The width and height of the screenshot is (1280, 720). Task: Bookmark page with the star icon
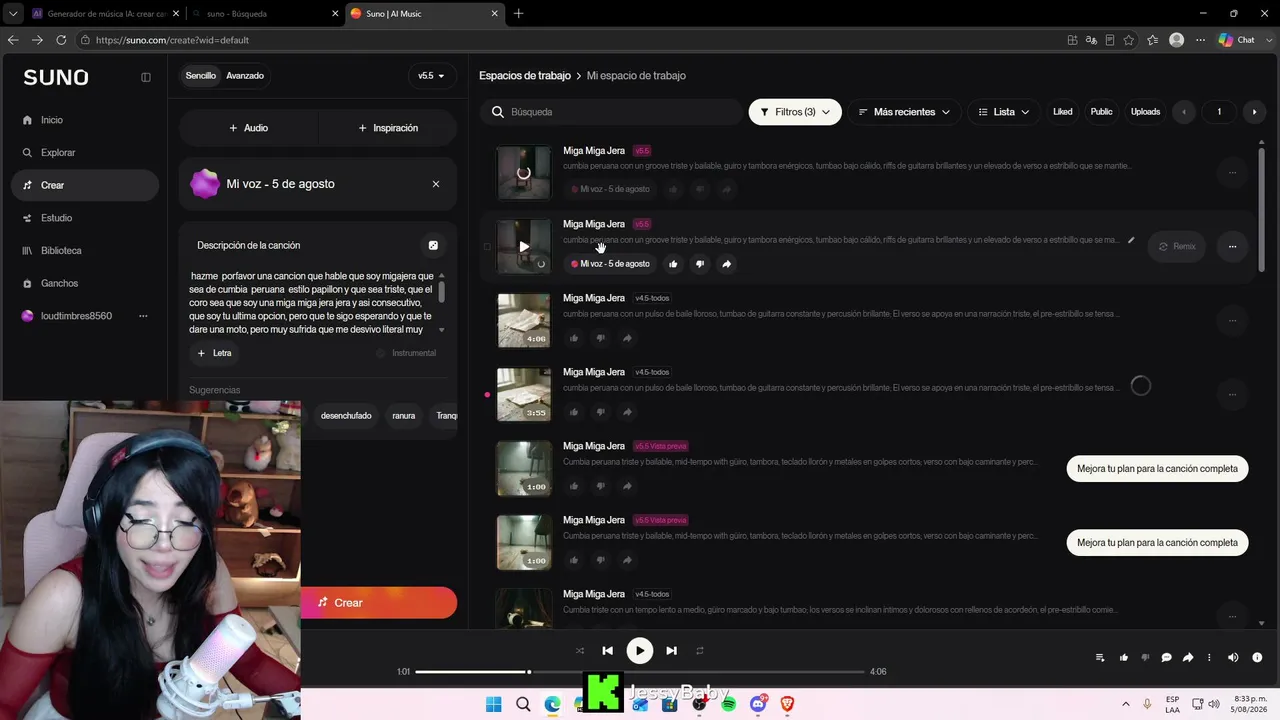coord(1129,40)
